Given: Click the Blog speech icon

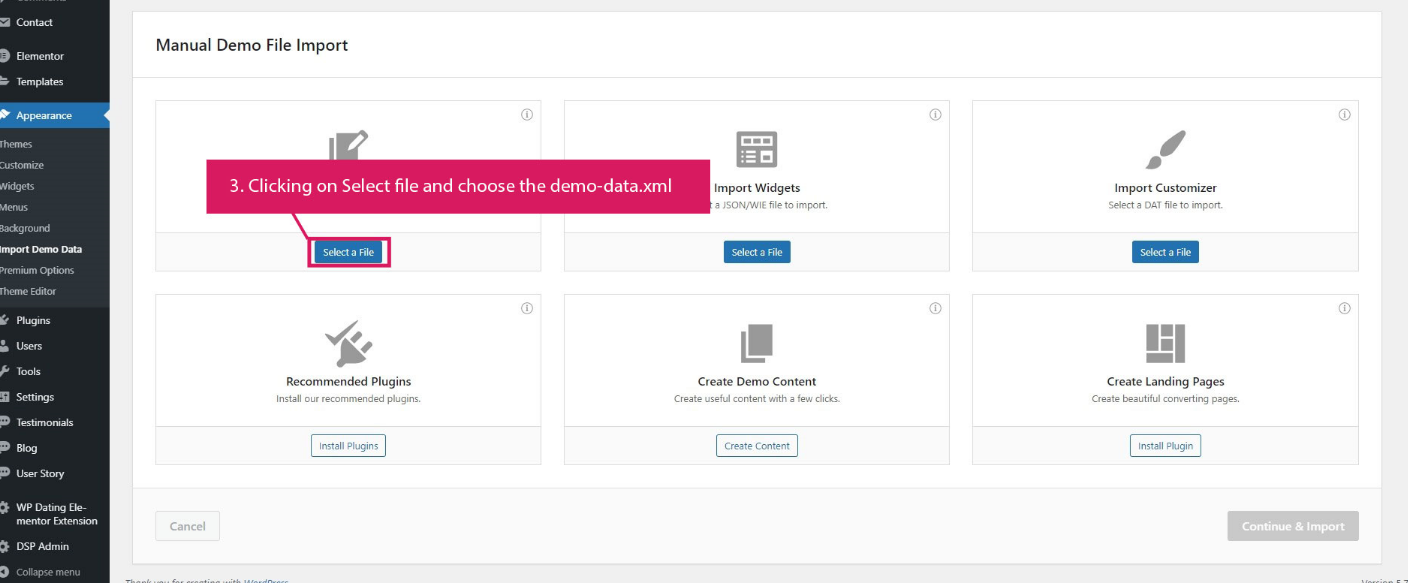Looking at the screenshot, I should coord(4,448).
